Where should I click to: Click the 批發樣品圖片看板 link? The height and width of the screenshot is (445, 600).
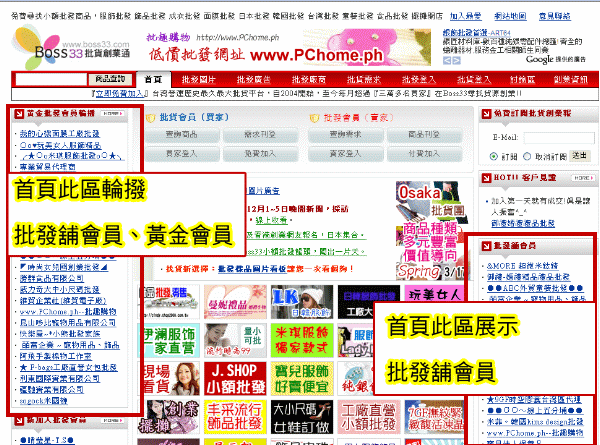point(252,269)
